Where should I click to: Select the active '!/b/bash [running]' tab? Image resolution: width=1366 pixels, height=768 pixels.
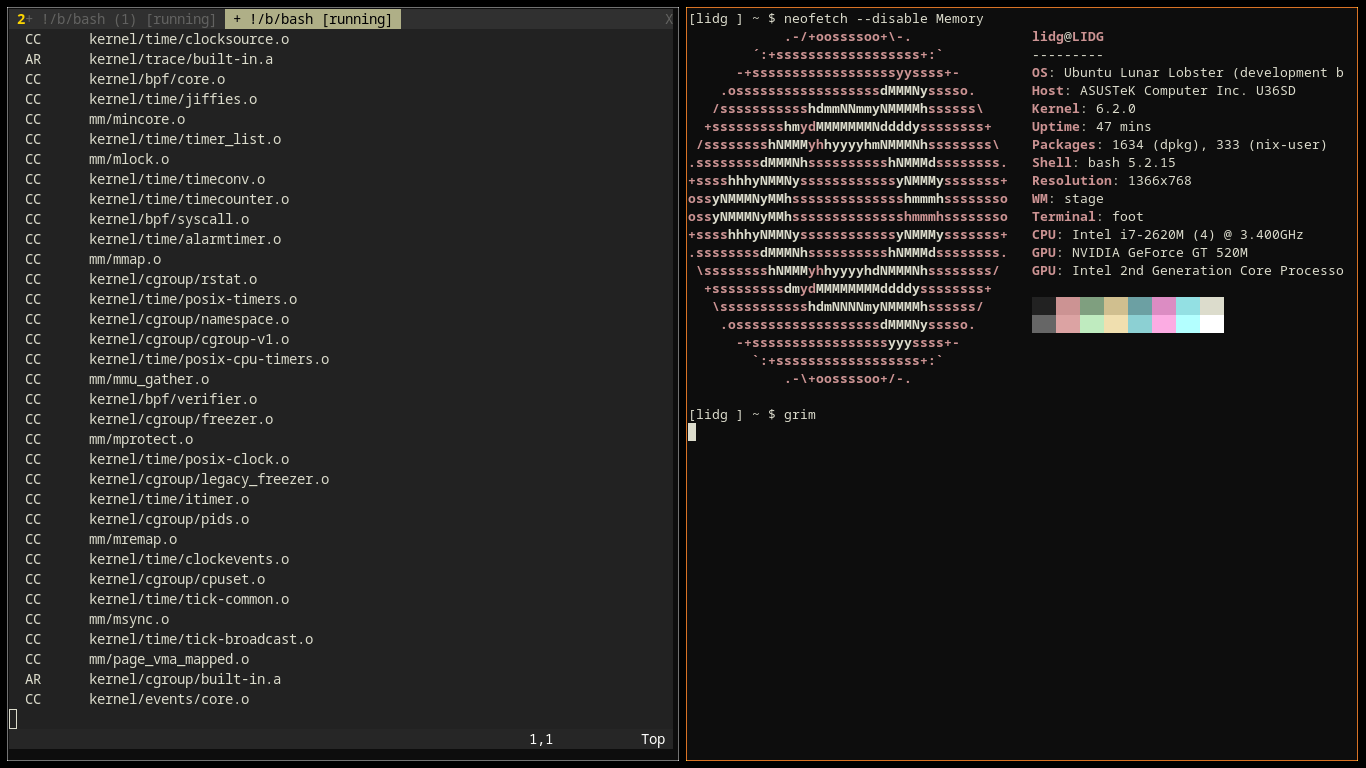coord(313,19)
